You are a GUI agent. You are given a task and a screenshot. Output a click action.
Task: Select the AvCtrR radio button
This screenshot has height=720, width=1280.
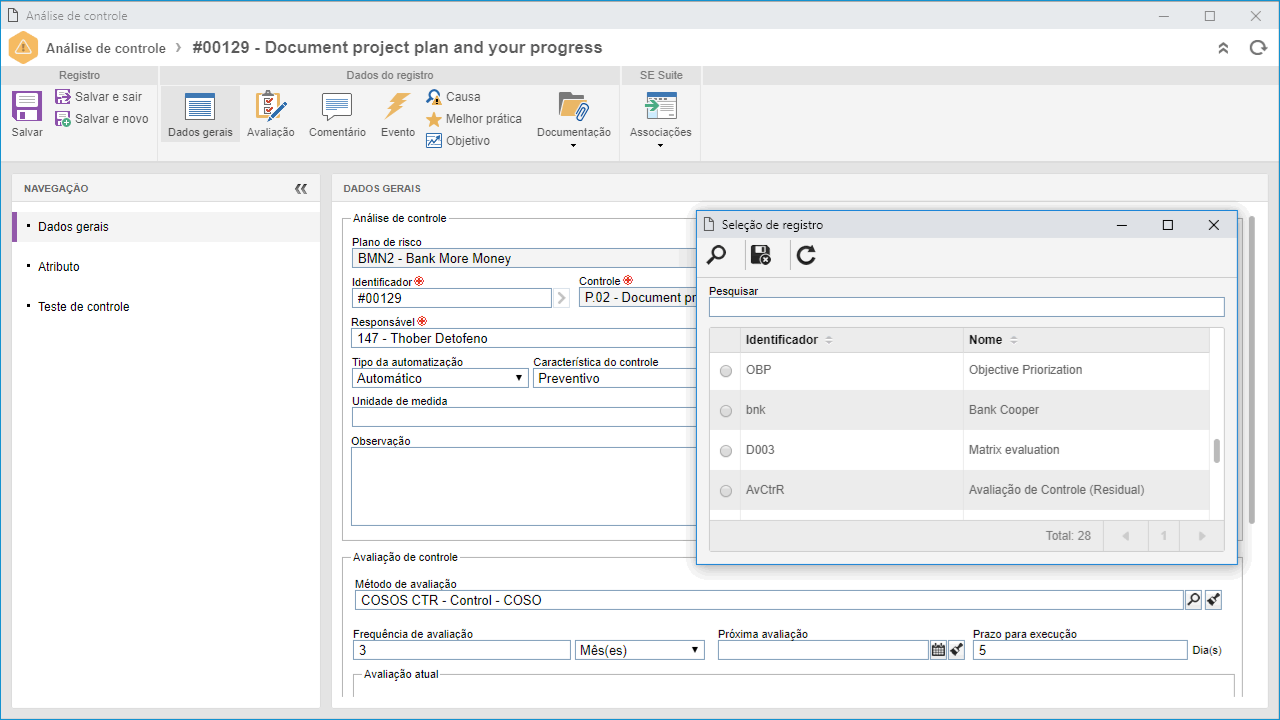point(726,491)
